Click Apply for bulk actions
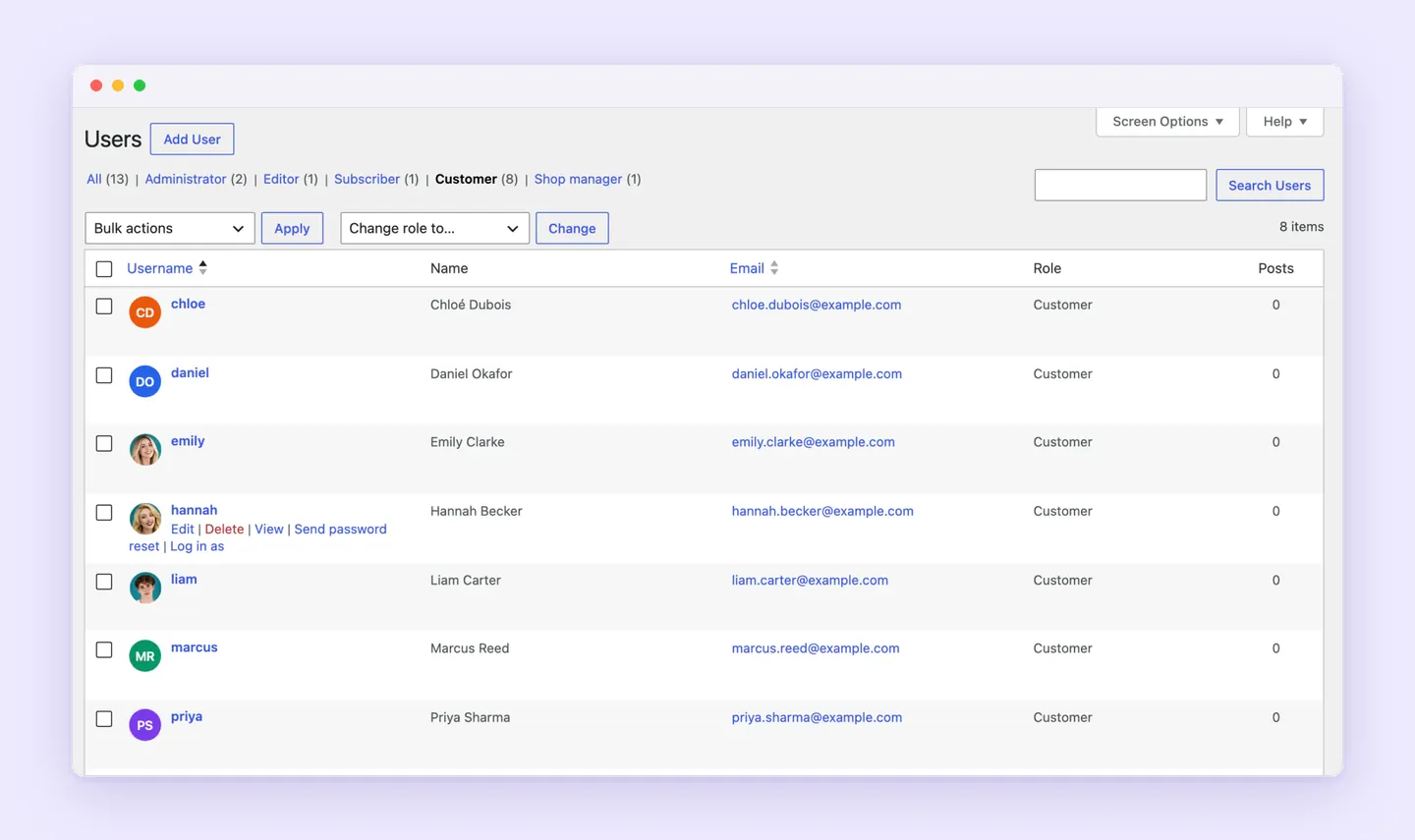 tap(292, 228)
